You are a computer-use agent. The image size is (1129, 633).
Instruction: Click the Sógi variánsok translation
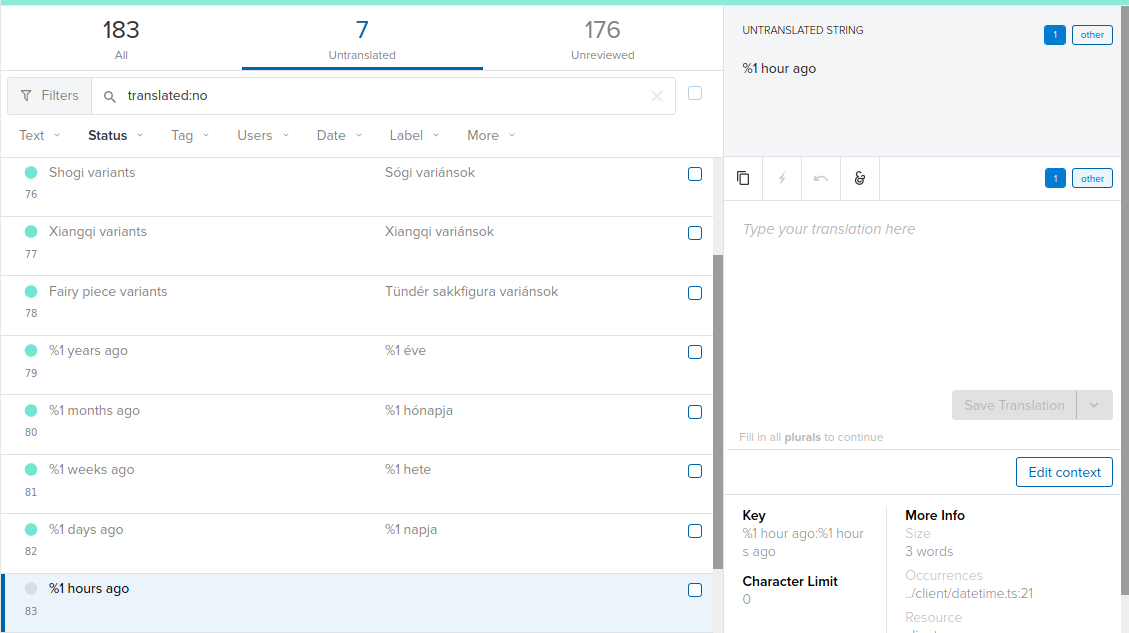click(430, 172)
